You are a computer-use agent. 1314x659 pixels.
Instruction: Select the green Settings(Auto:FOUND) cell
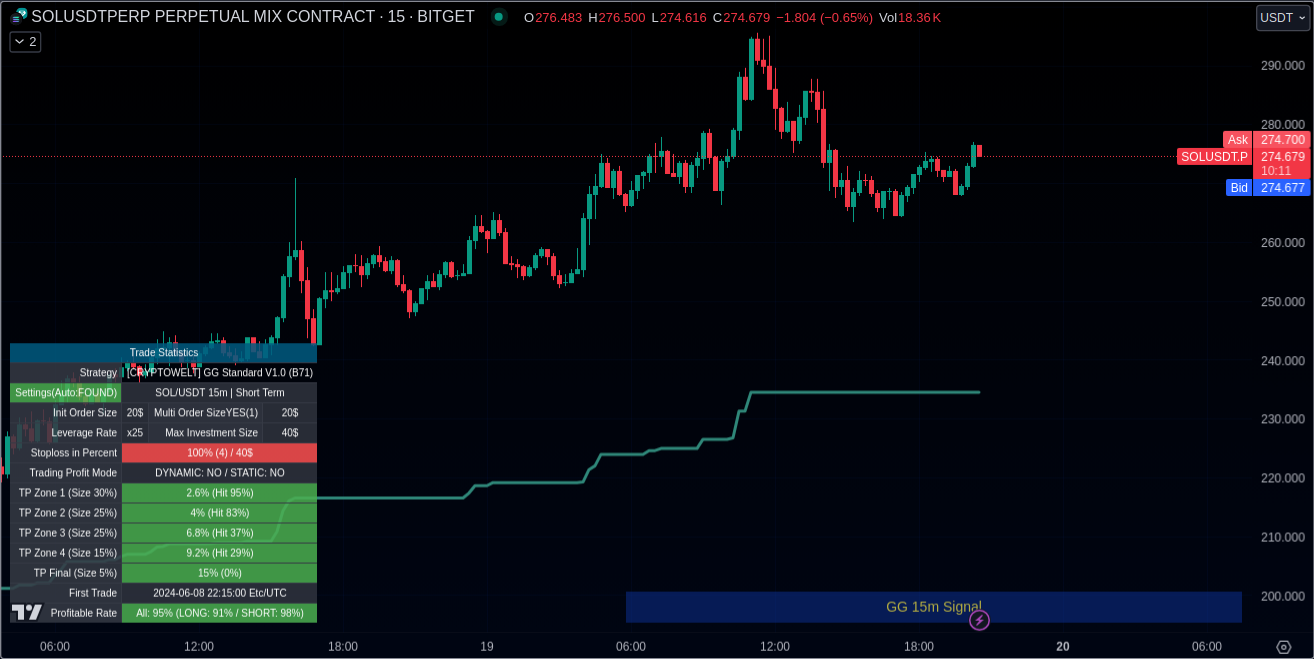pos(66,393)
